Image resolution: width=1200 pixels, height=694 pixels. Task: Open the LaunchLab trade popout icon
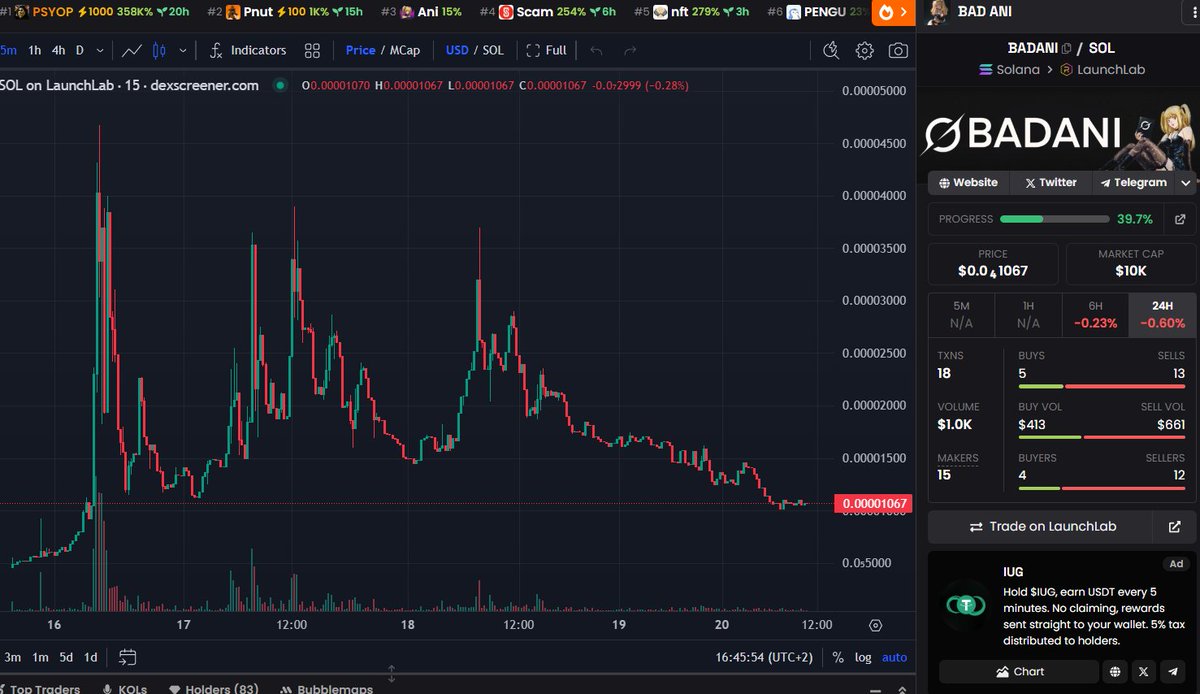pyautogui.click(x=1175, y=526)
